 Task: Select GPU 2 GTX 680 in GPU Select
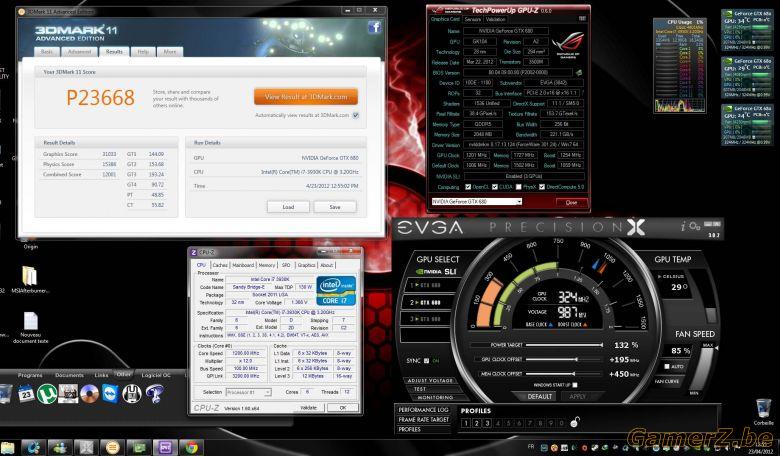(x=426, y=302)
